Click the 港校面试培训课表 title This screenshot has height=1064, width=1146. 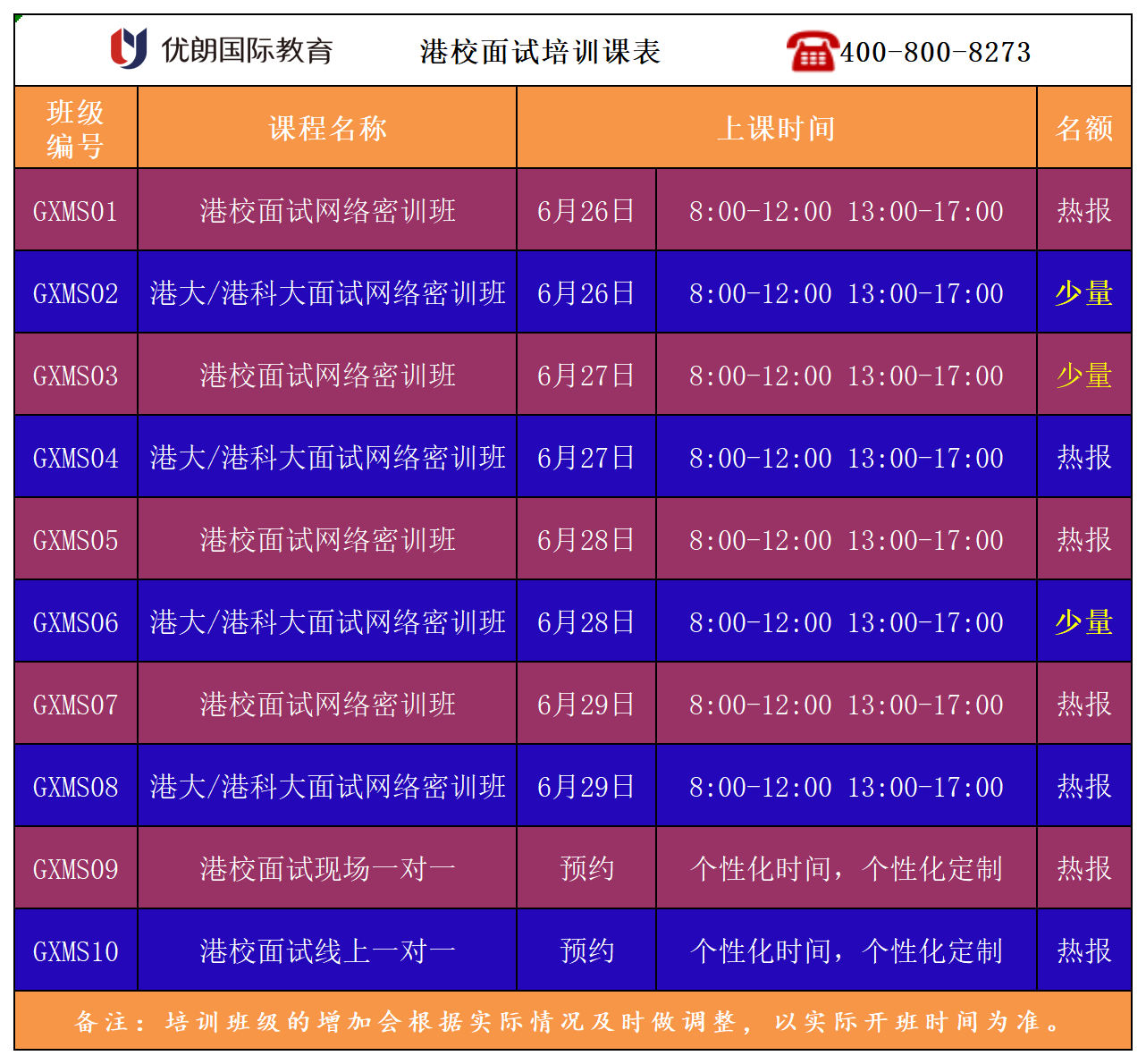point(540,52)
